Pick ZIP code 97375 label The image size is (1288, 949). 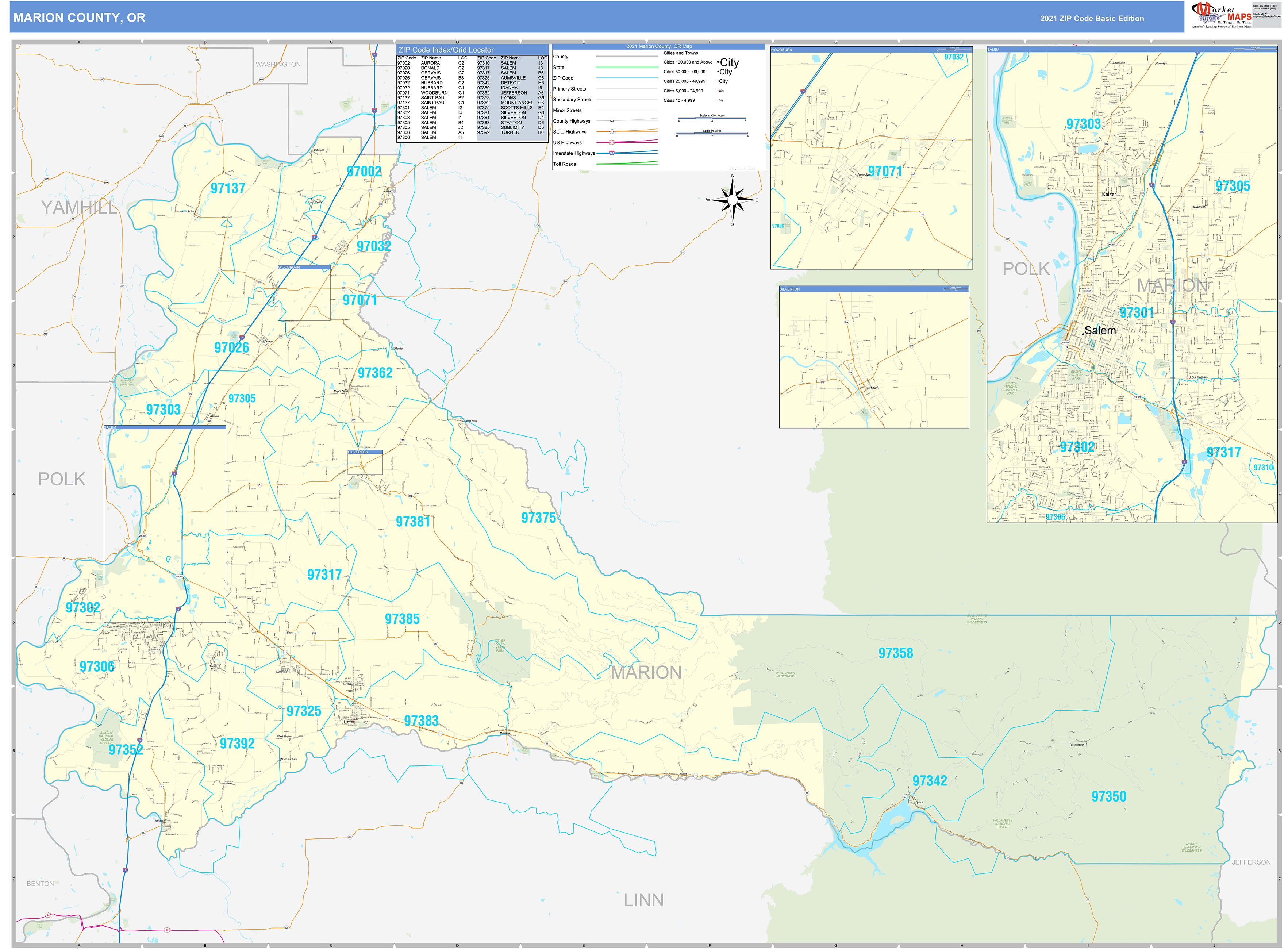(x=538, y=518)
